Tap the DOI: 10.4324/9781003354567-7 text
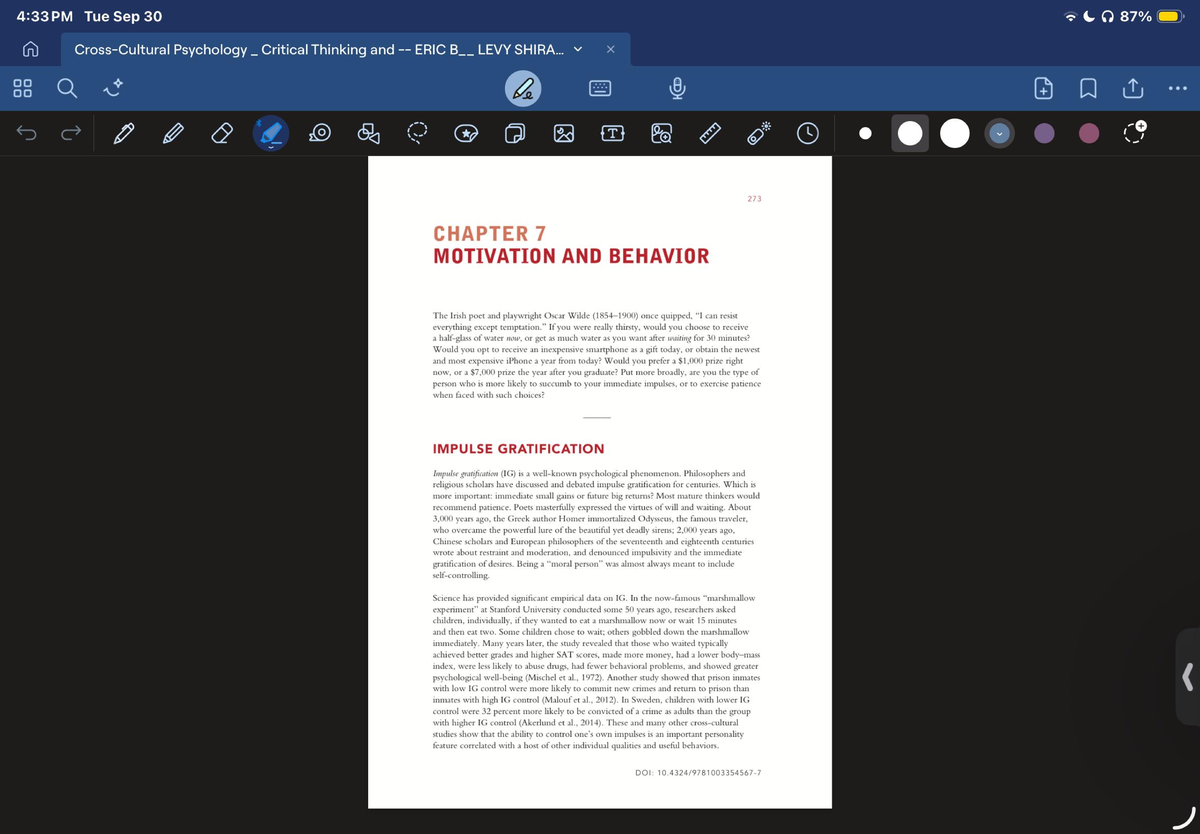Image resolution: width=1200 pixels, height=834 pixels. coord(698,773)
